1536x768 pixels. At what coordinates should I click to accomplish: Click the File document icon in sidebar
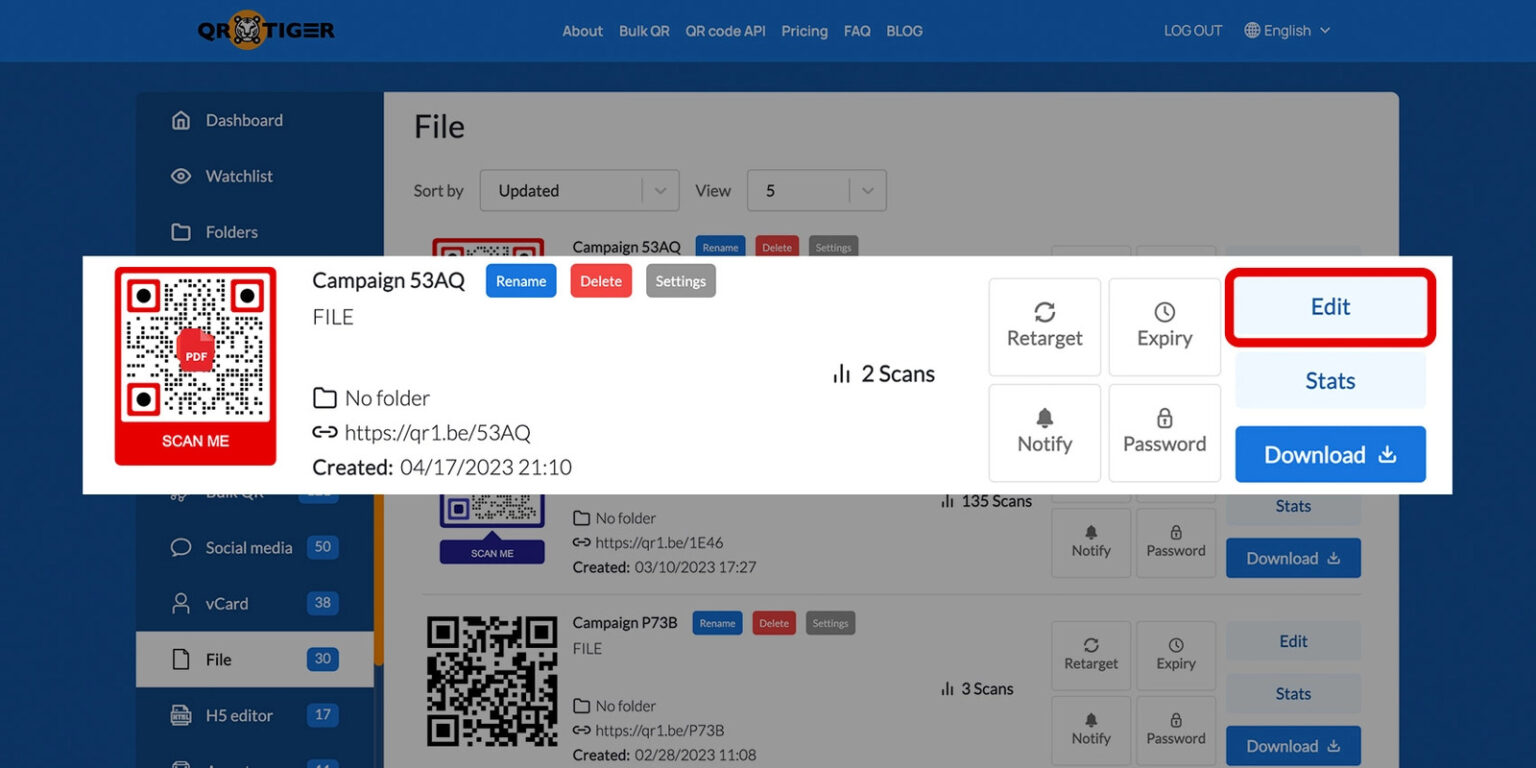181,660
